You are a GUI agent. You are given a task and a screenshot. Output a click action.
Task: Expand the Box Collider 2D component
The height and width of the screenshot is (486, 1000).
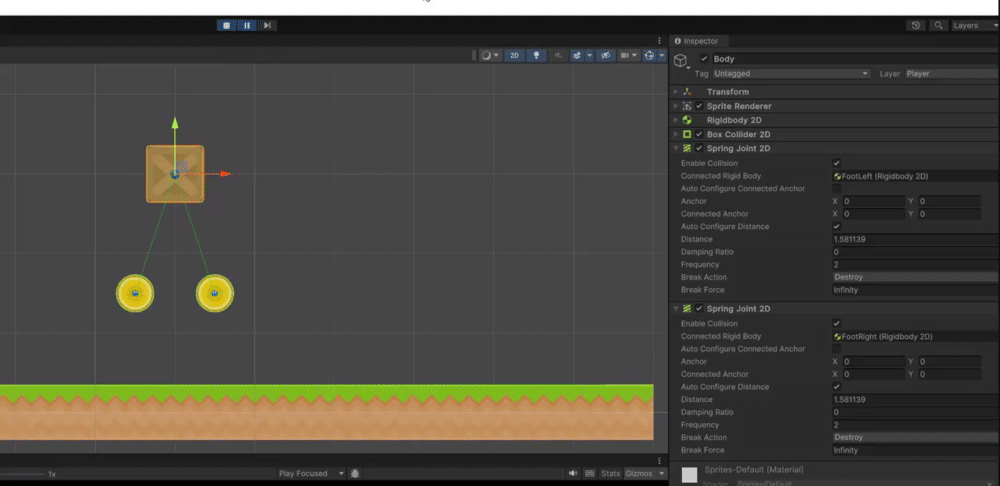(x=676, y=134)
